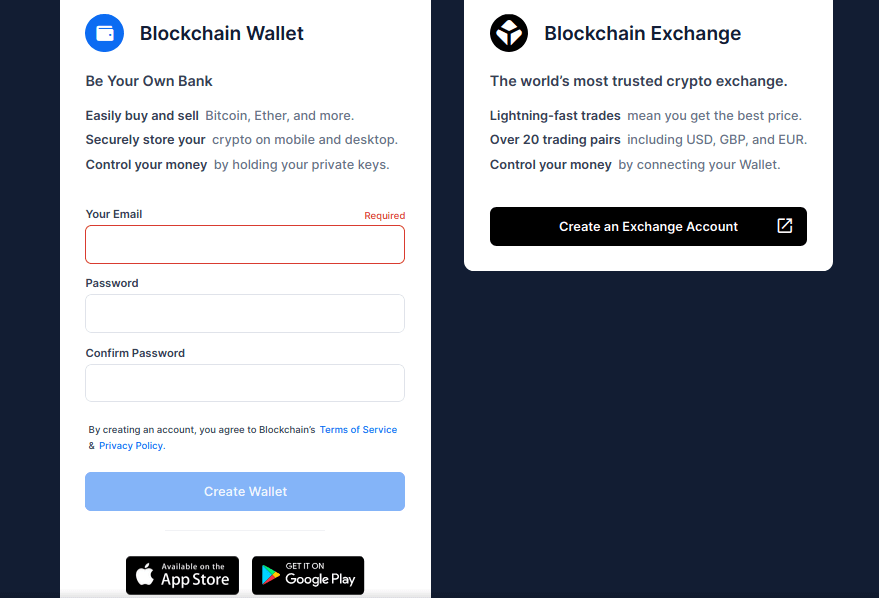Image resolution: width=879 pixels, height=598 pixels.
Task: Click the Your Email field label
Action: [114, 214]
